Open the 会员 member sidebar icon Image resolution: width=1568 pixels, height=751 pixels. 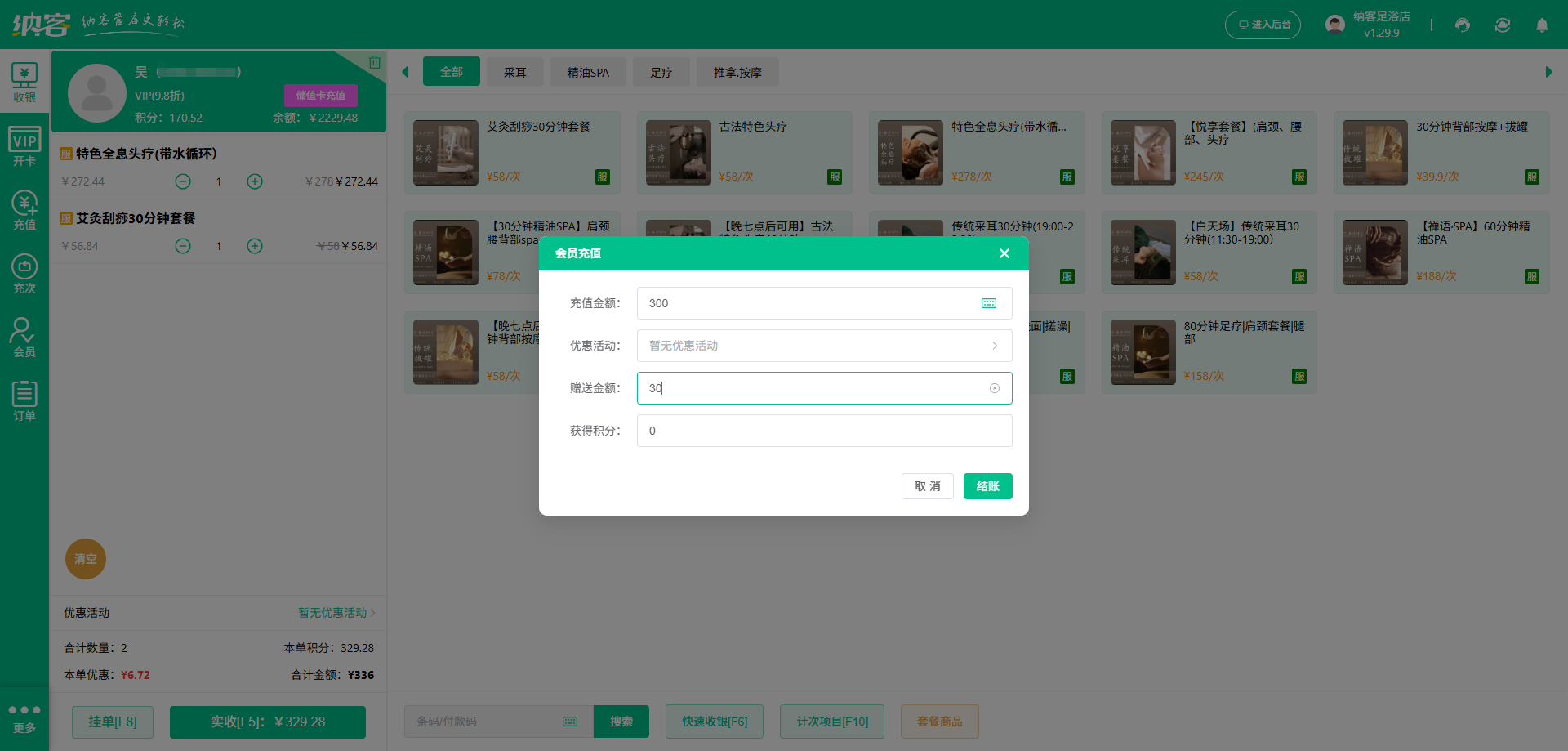(24, 338)
